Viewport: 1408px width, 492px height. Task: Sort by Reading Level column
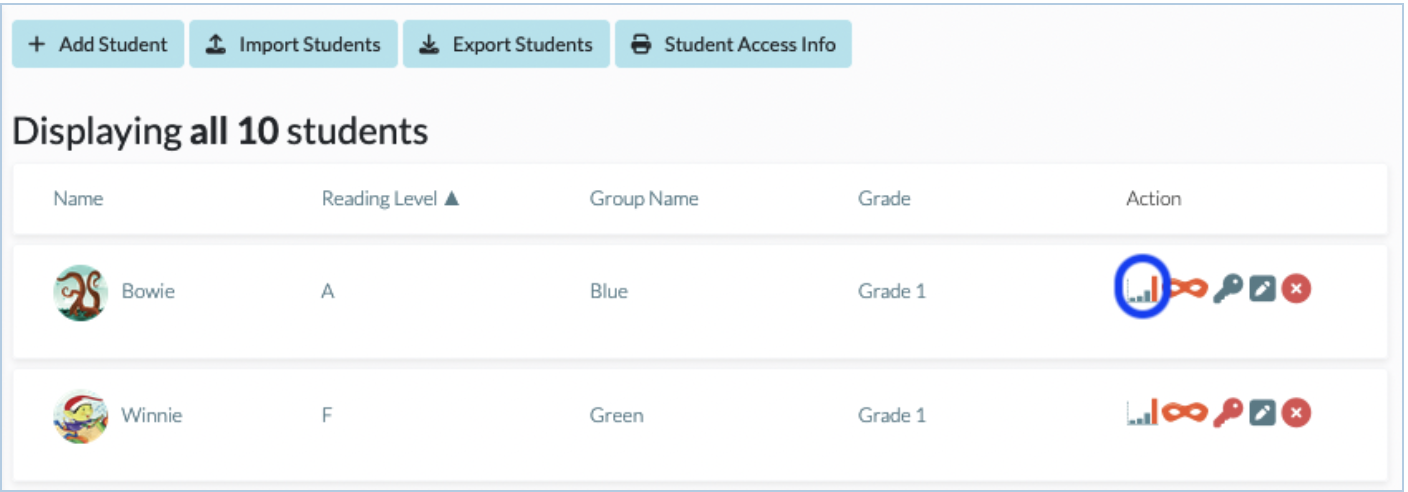pos(391,198)
